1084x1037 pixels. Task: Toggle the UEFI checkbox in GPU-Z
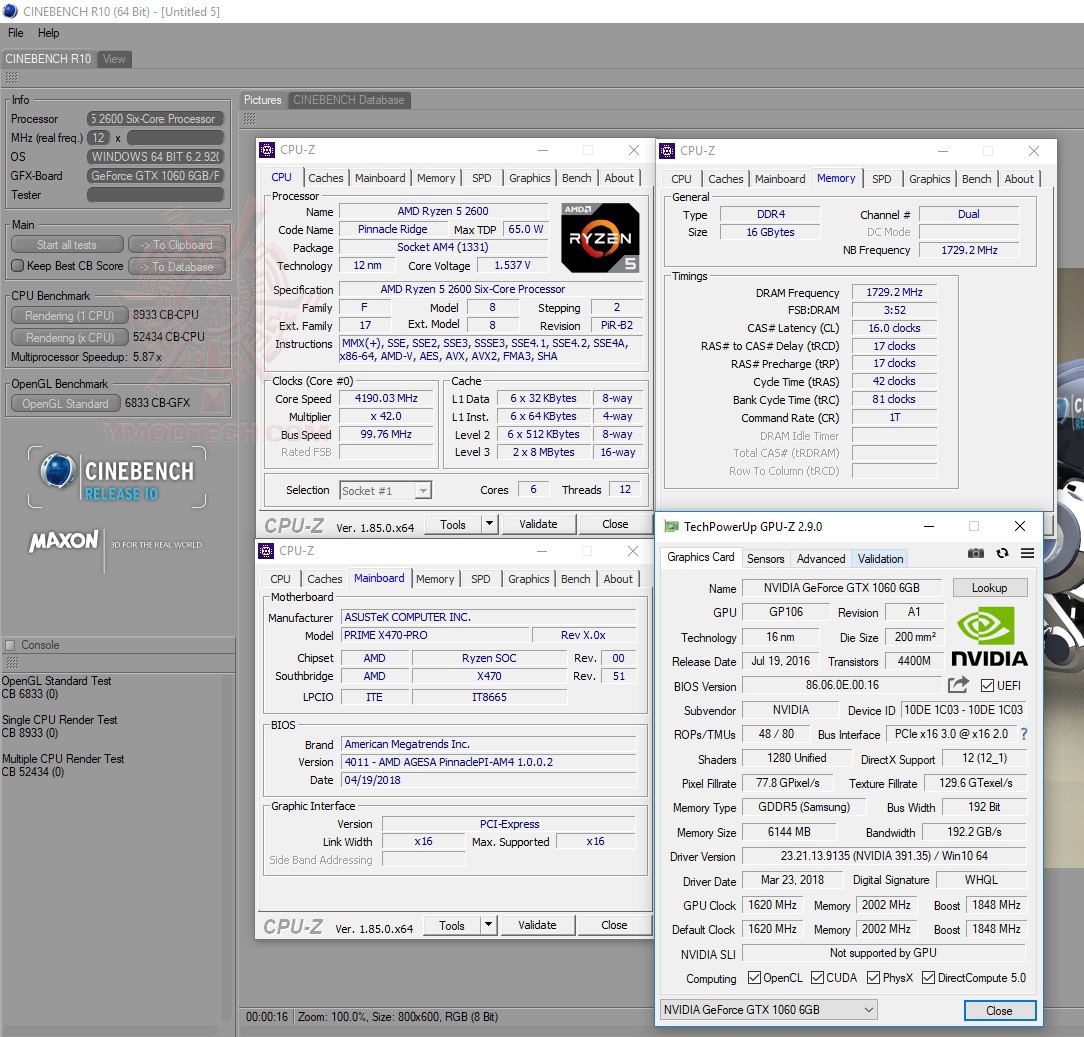(987, 686)
